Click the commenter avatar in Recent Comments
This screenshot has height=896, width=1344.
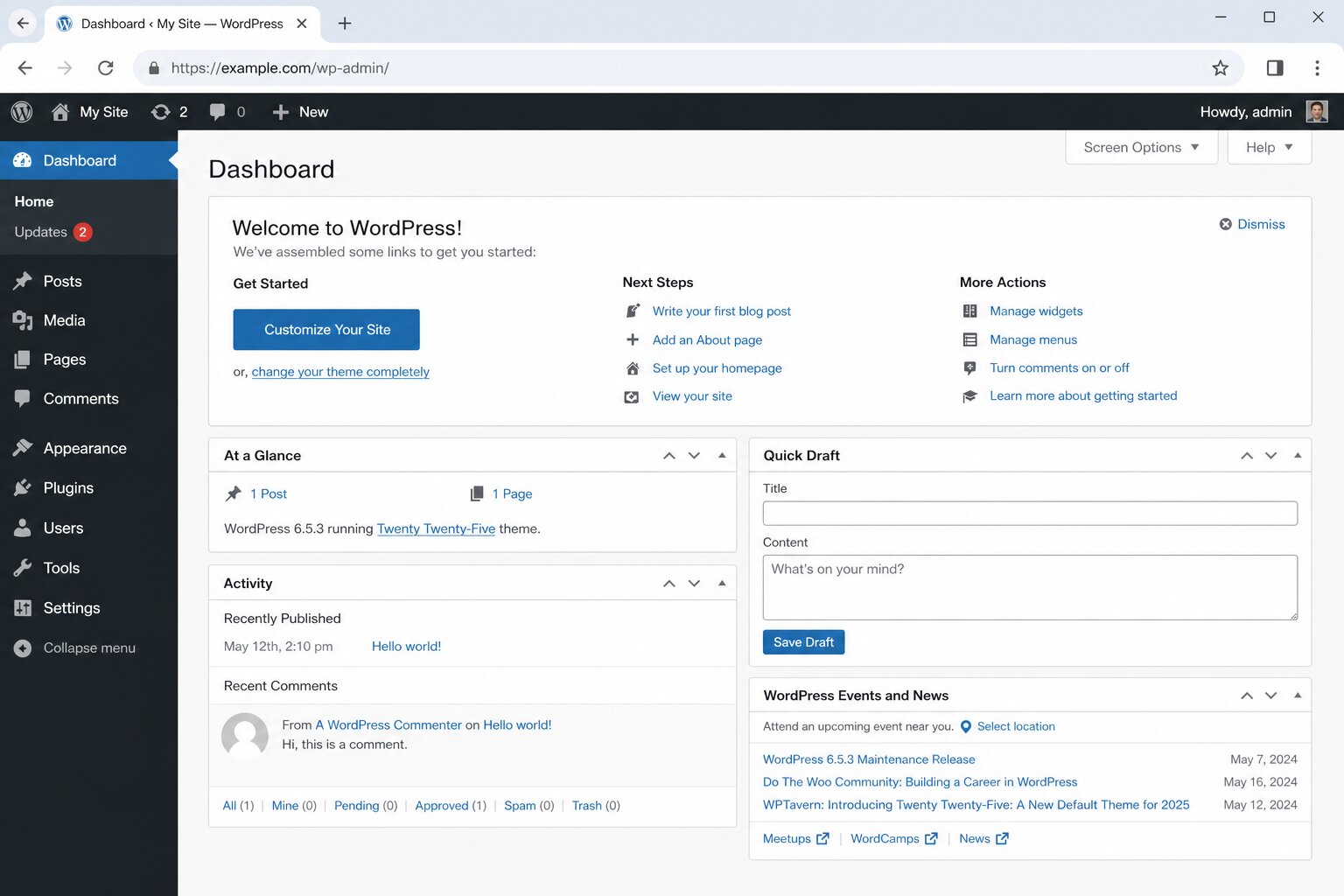pos(245,735)
